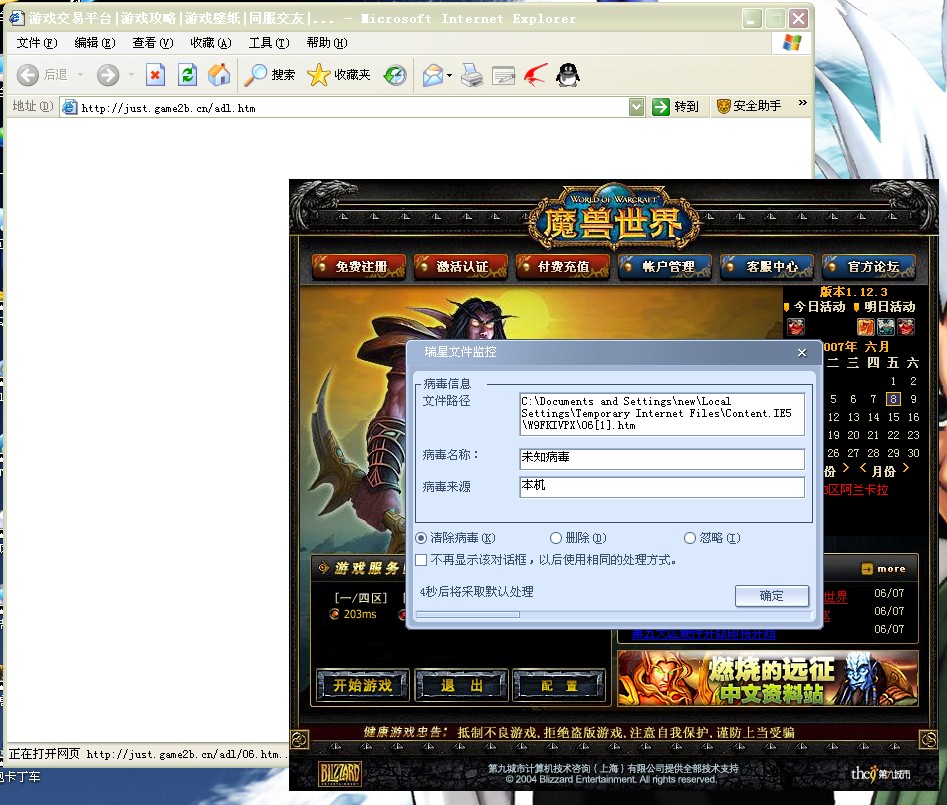The image size is (947, 805).
Task: Click the Mail envelope icon in IE toolbar
Action: pos(432,75)
